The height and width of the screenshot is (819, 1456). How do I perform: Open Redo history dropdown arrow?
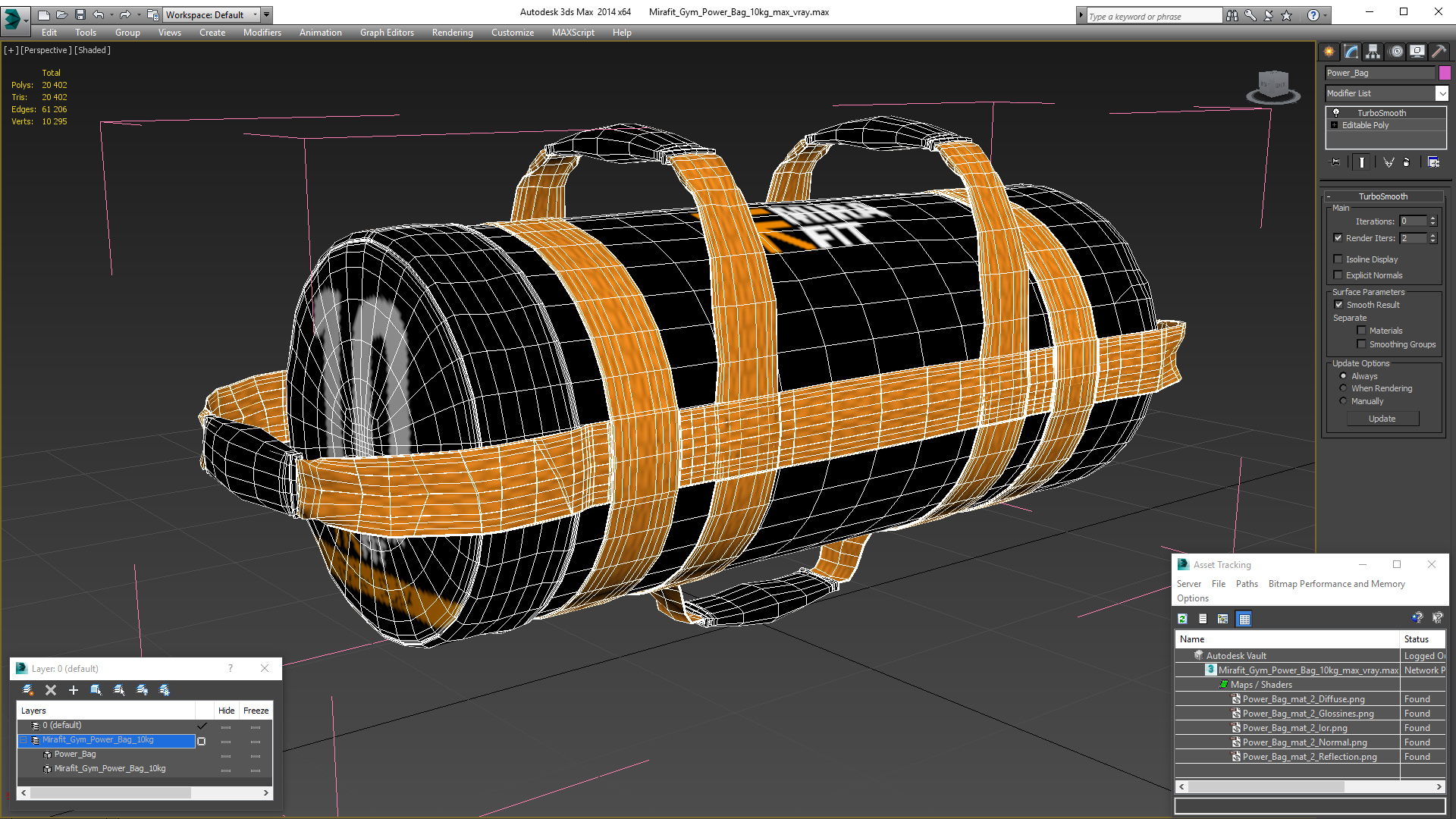(138, 14)
